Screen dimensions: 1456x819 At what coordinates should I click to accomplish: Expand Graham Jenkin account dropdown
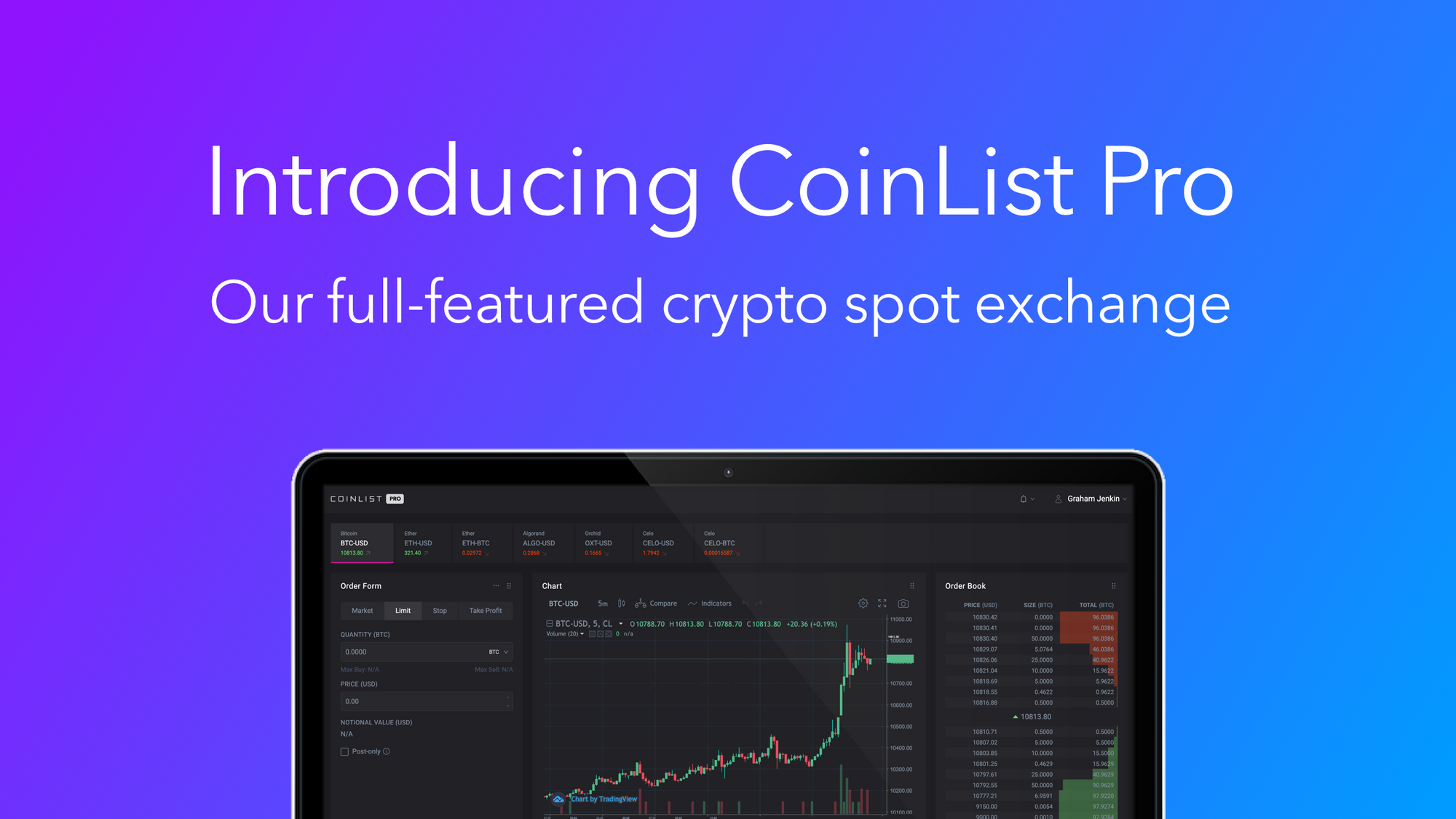click(1094, 498)
